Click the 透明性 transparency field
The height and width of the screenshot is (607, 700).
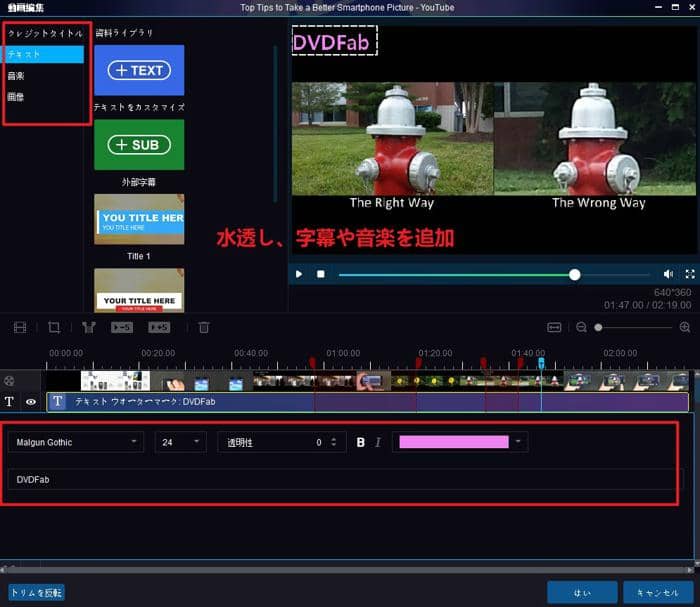[282, 442]
